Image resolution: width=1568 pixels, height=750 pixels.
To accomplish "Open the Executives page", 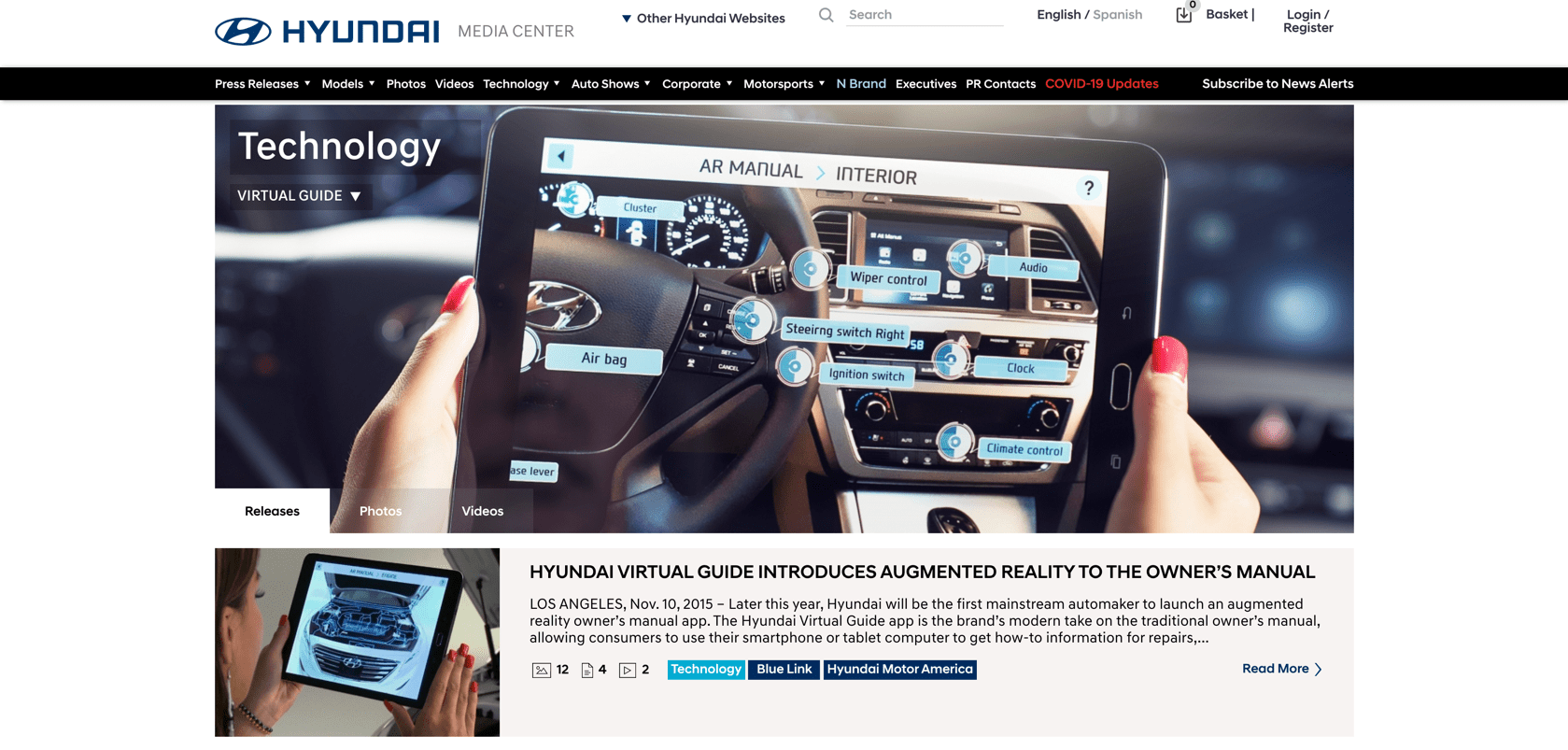I will [x=925, y=84].
